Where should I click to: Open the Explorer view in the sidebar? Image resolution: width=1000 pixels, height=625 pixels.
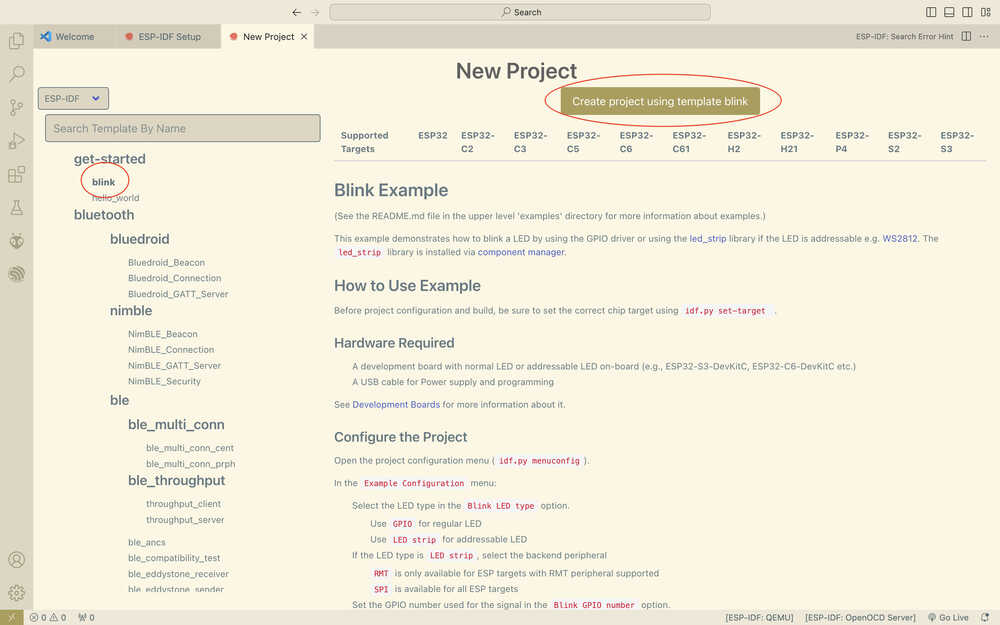tap(16, 40)
